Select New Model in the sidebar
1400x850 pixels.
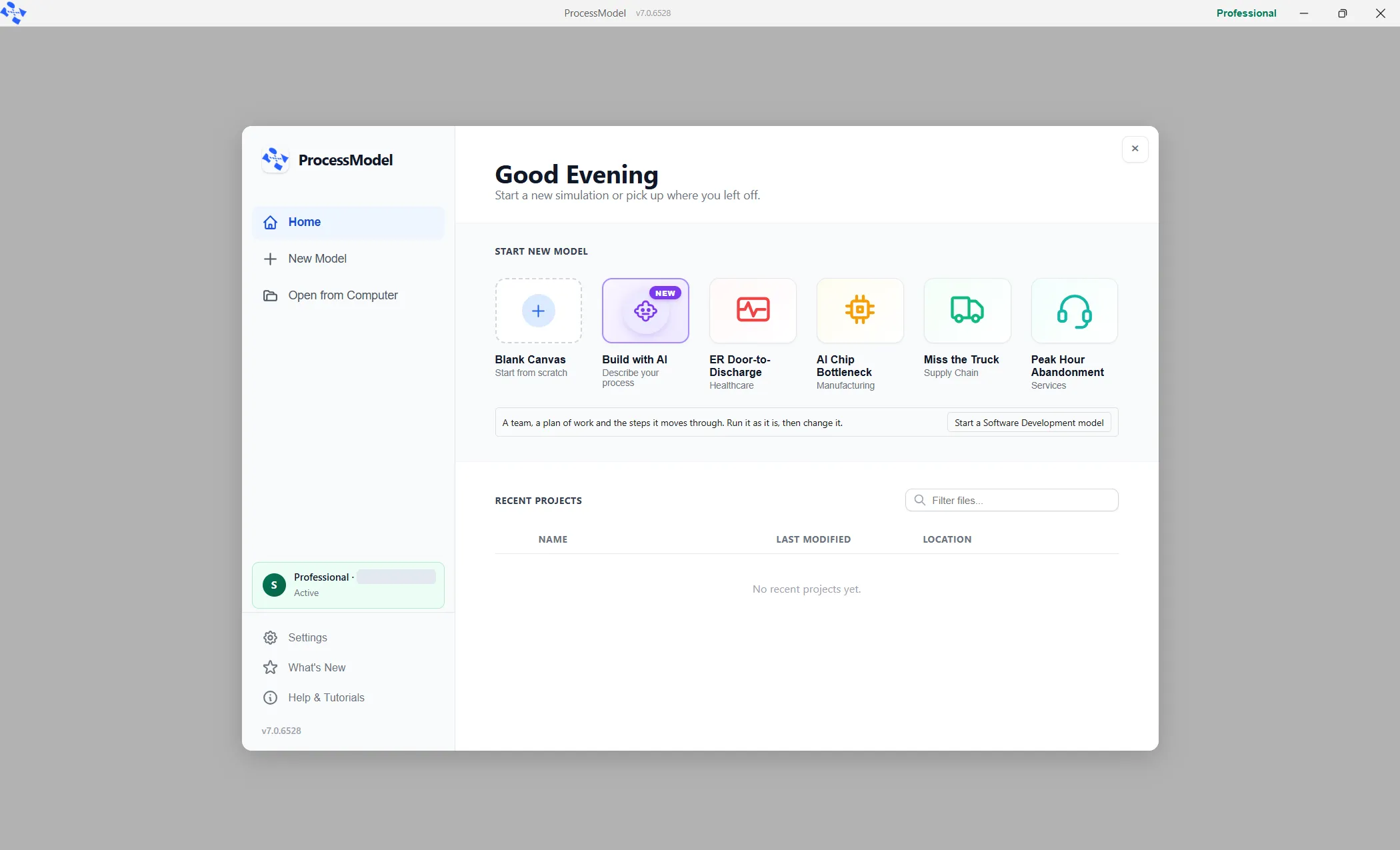click(348, 259)
